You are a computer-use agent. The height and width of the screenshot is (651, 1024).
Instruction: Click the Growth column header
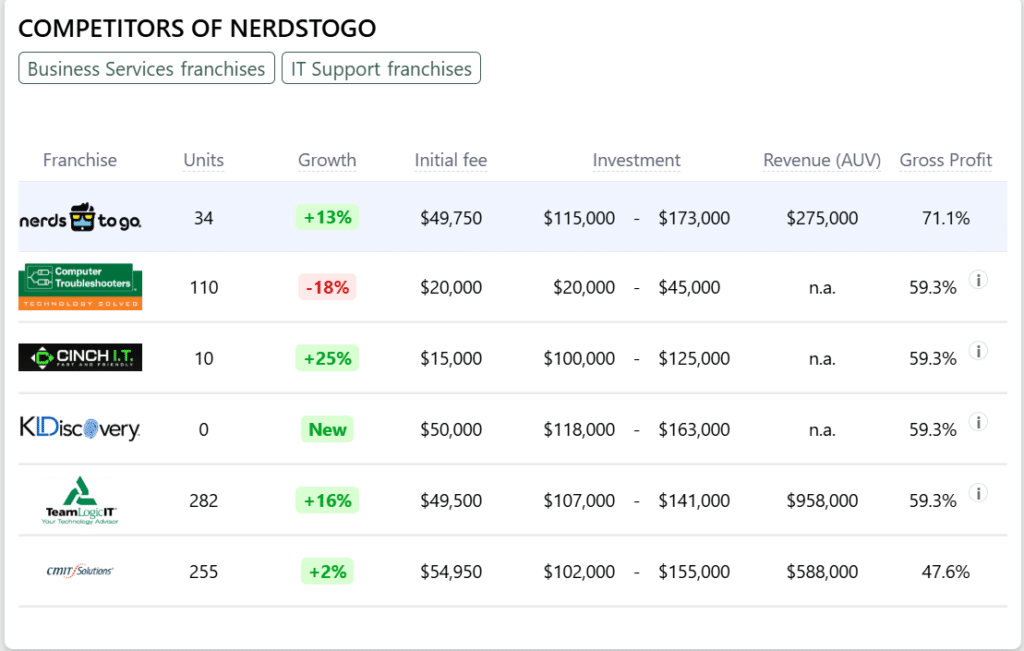click(327, 160)
